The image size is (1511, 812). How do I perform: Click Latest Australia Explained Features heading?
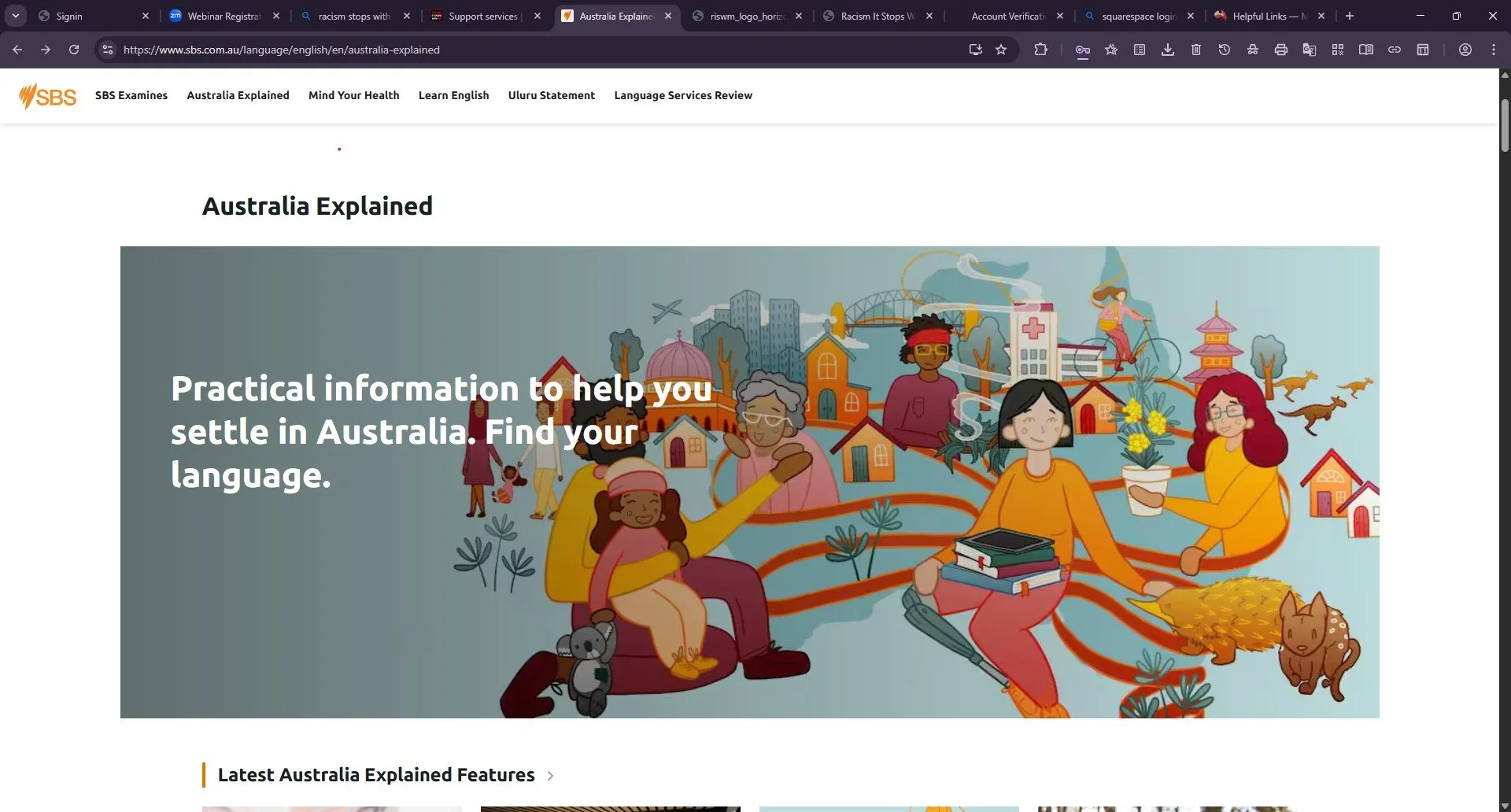tap(376, 775)
